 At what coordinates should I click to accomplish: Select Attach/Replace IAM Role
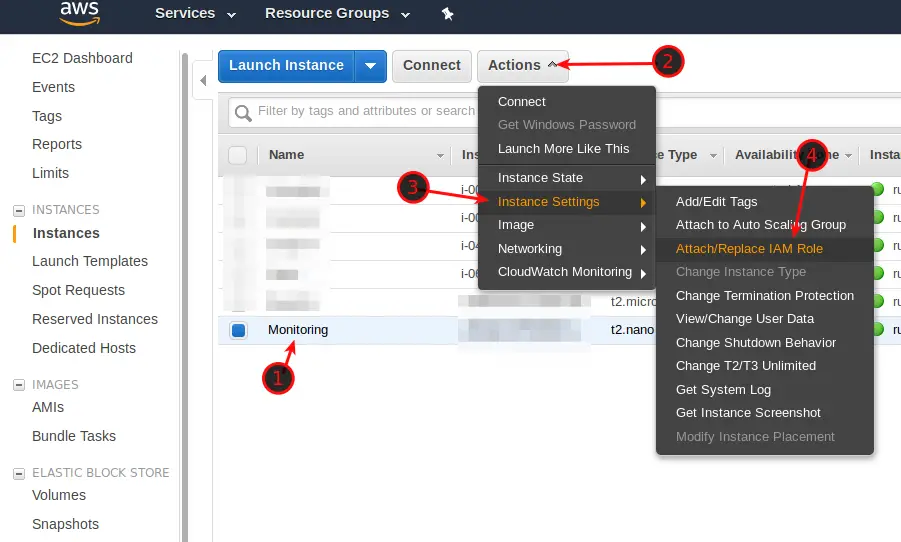pos(764,249)
